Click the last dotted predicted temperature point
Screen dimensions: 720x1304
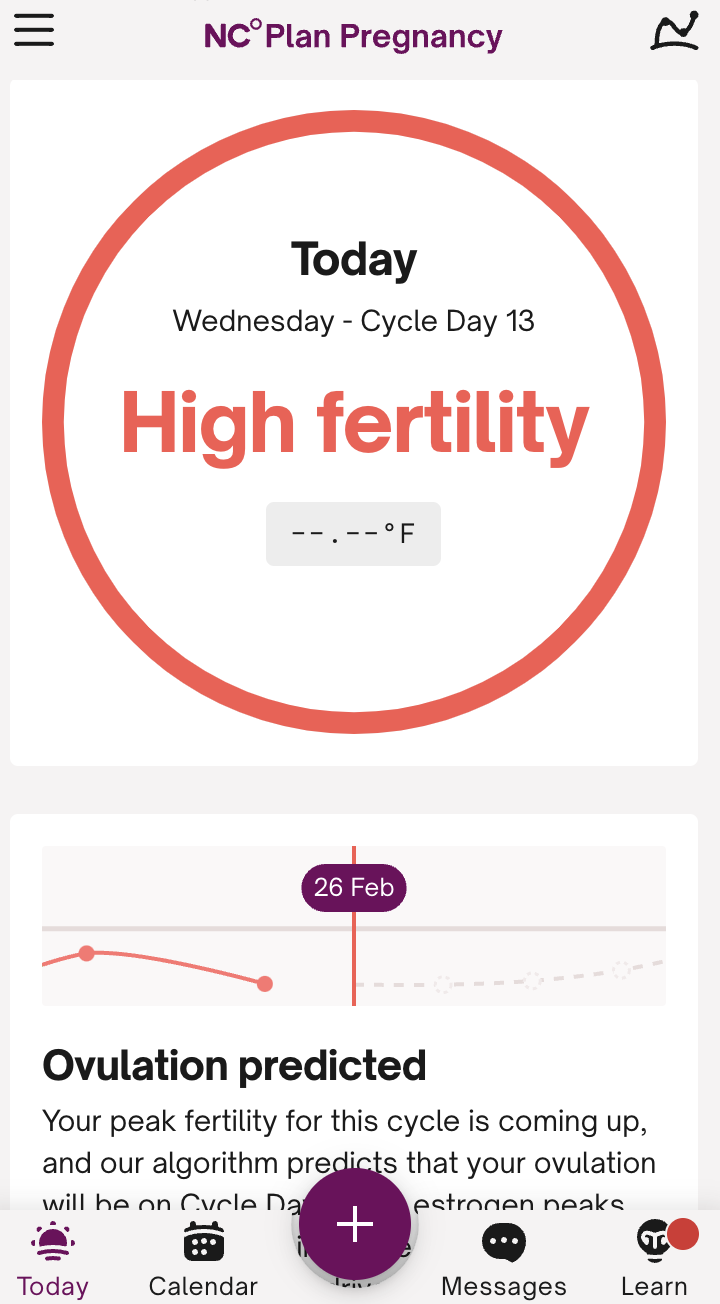[621, 970]
